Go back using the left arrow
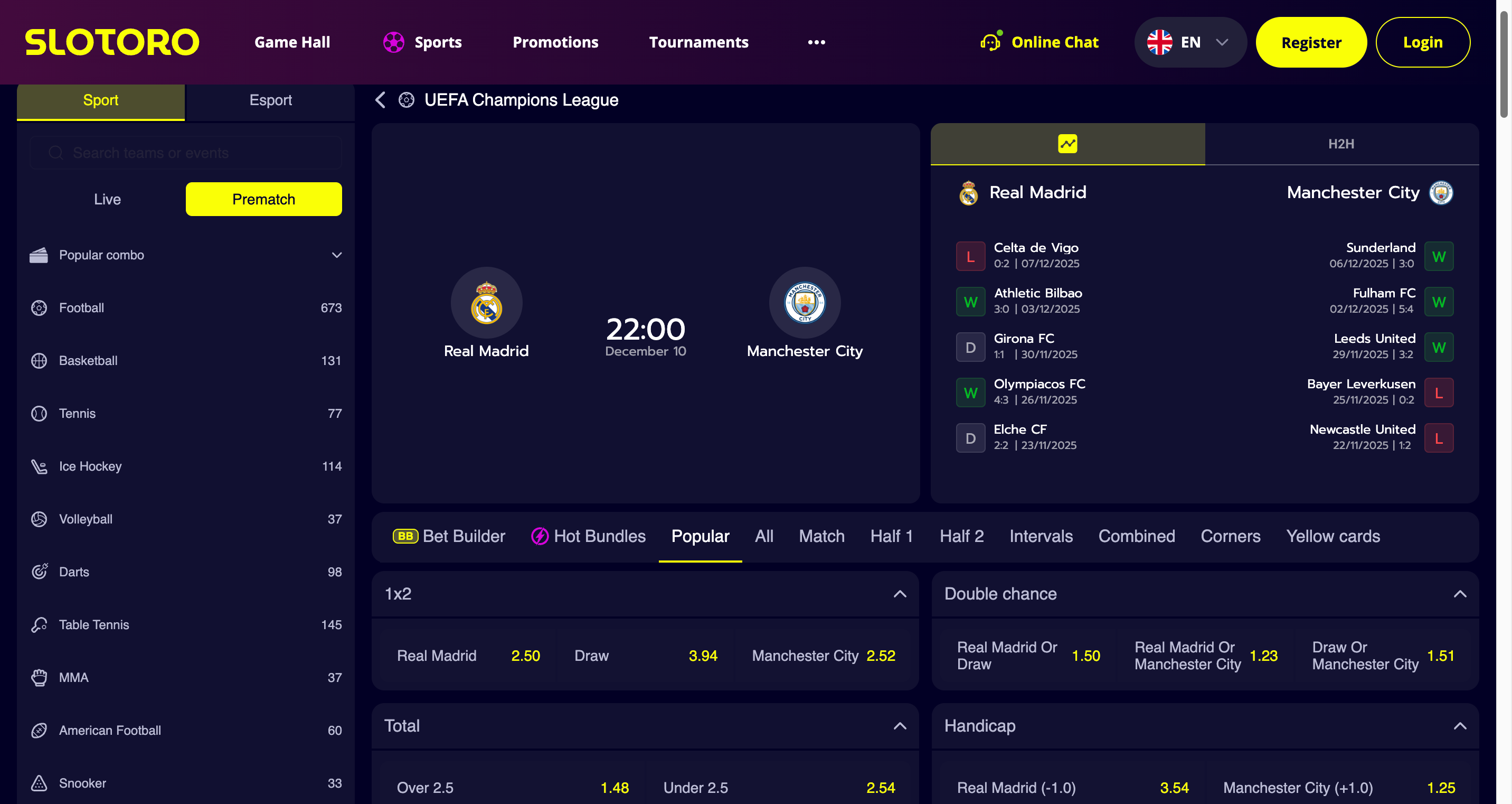 click(x=380, y=100)
